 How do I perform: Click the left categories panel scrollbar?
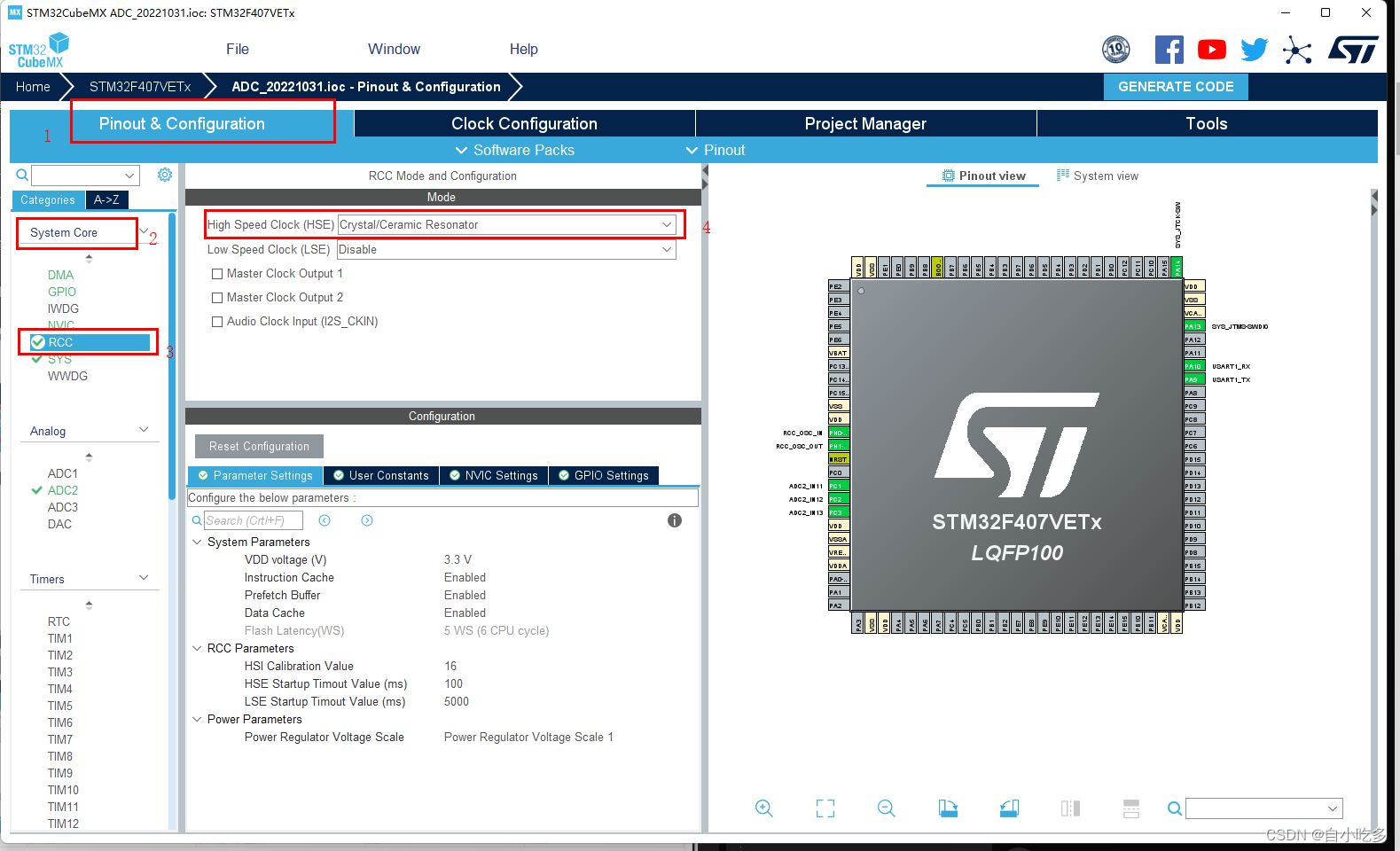pyautogui.click(x=172, y=355)
